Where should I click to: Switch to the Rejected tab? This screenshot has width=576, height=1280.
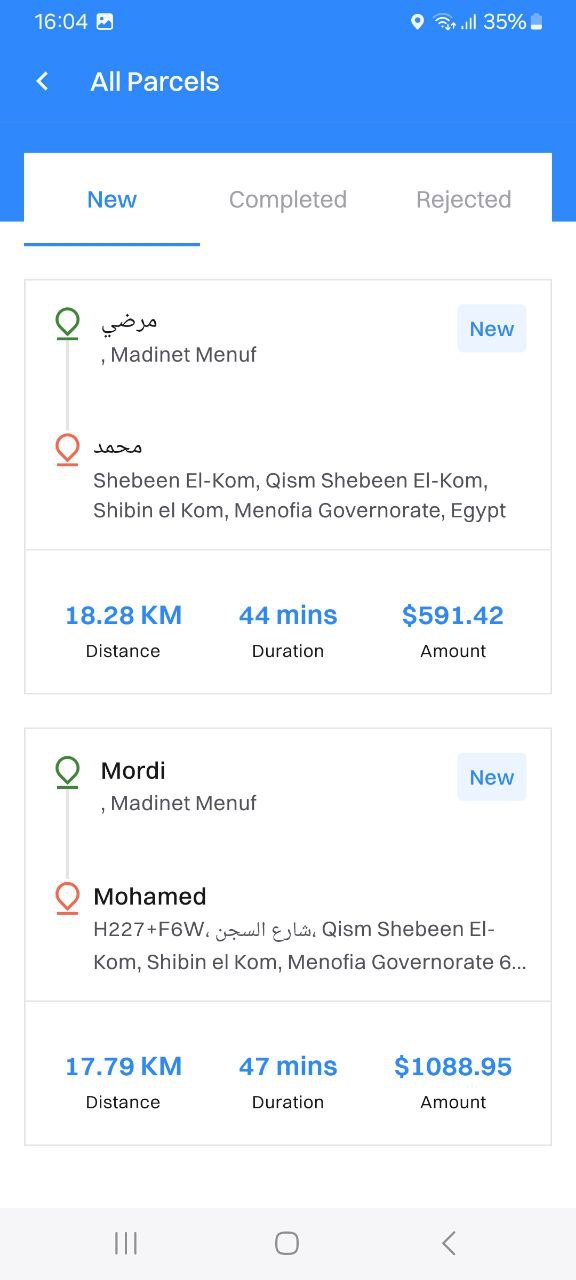(x=464, y=200)
